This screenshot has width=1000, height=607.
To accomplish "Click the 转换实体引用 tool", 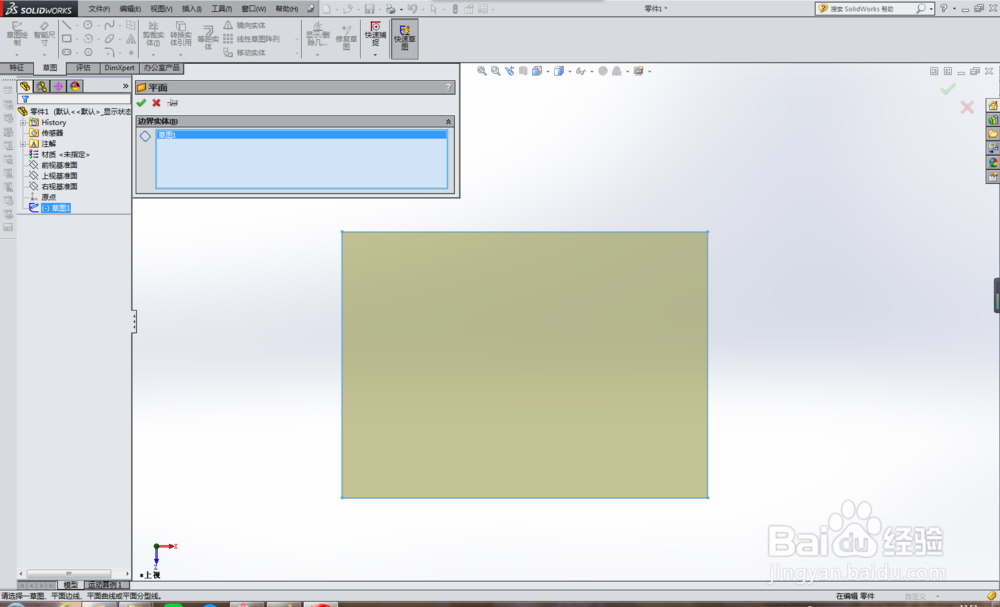I will [180, 34].
